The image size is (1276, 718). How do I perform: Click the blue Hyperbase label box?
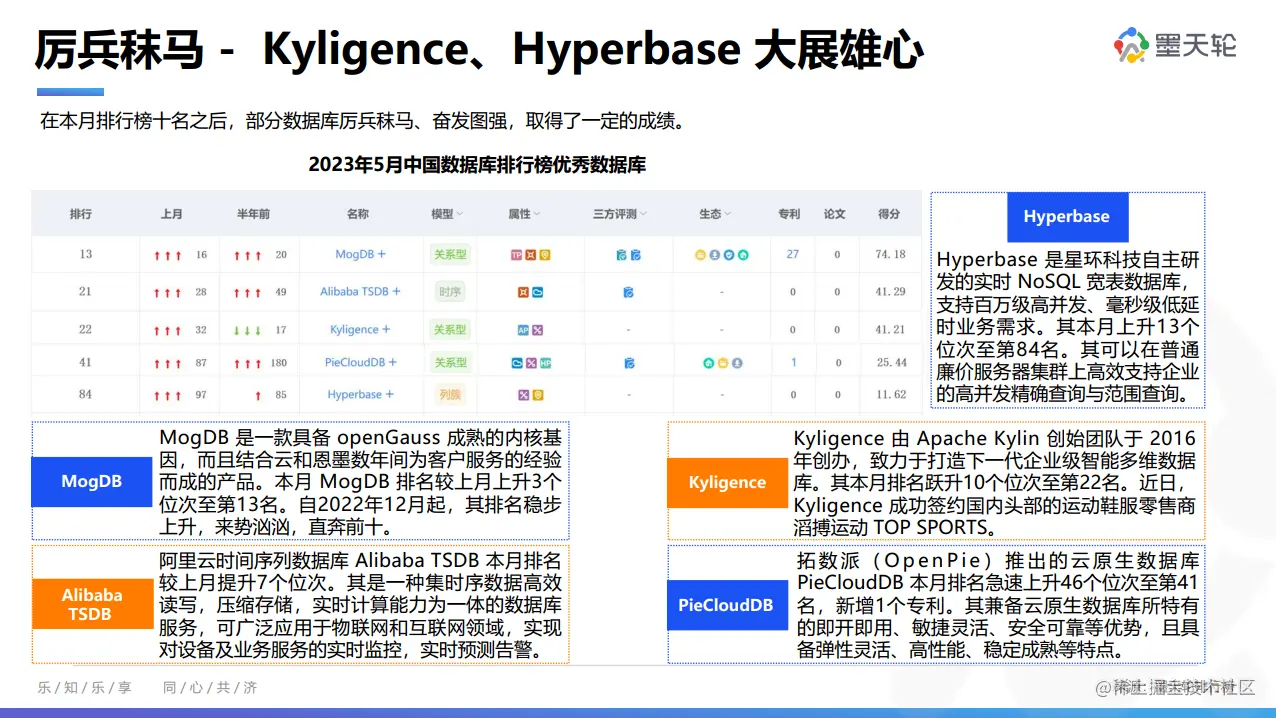pyautogui.click(x=1066, y=217)
